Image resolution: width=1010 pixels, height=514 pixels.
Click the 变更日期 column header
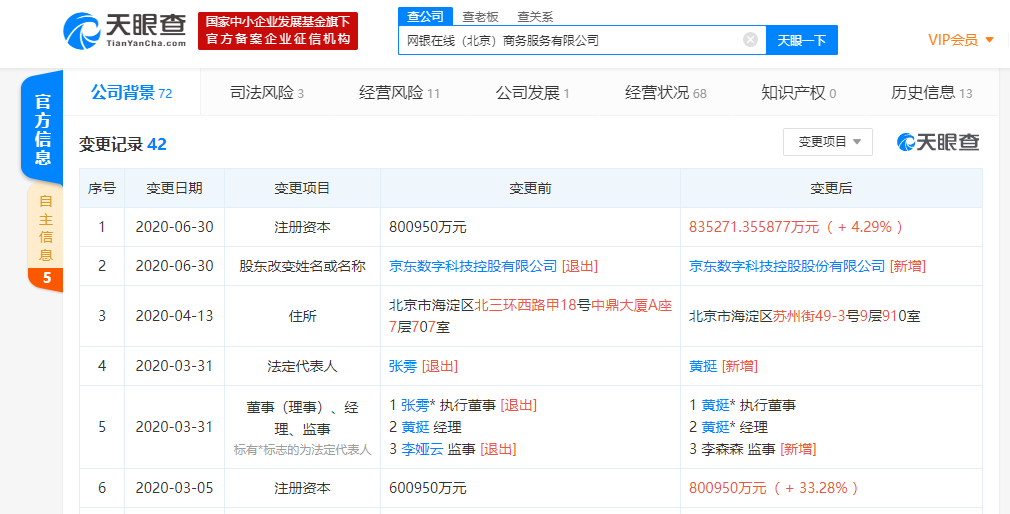point(175,188)
